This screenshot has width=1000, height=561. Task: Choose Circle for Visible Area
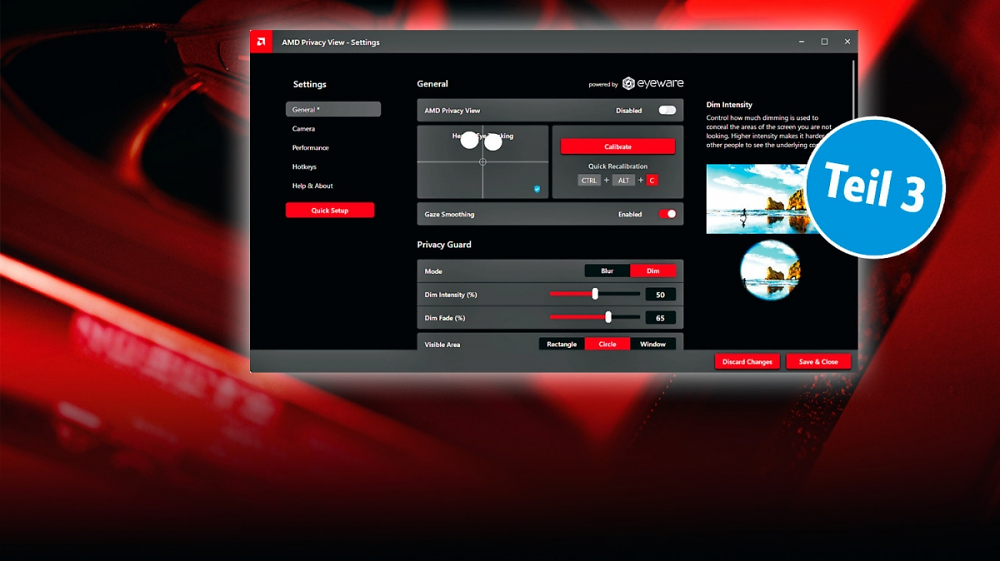(x=607, y=344)
